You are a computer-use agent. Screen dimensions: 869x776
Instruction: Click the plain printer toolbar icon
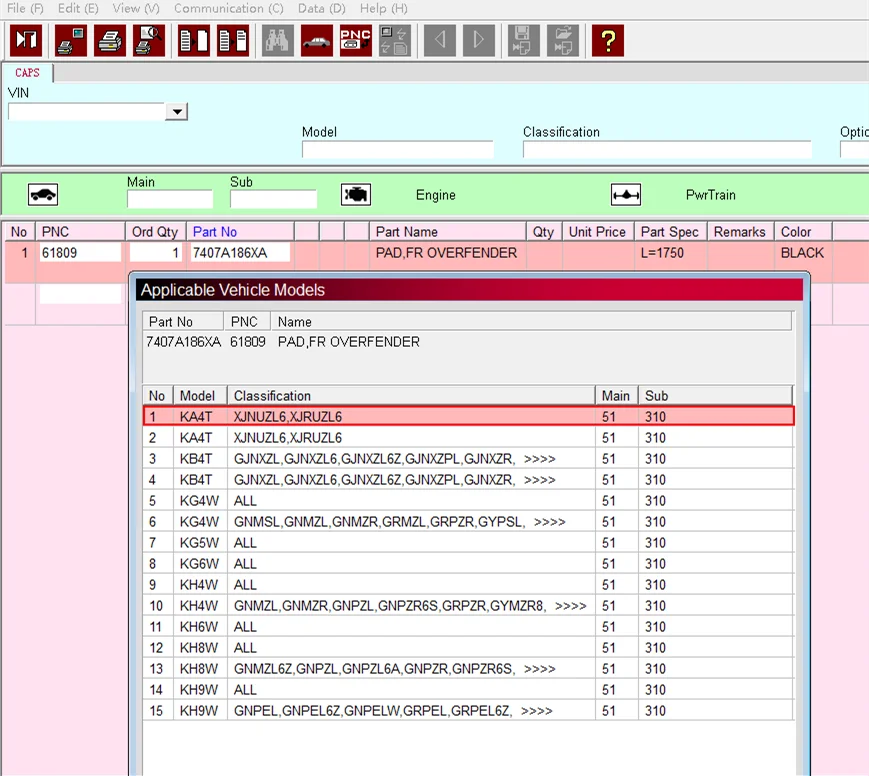point(110,41)
